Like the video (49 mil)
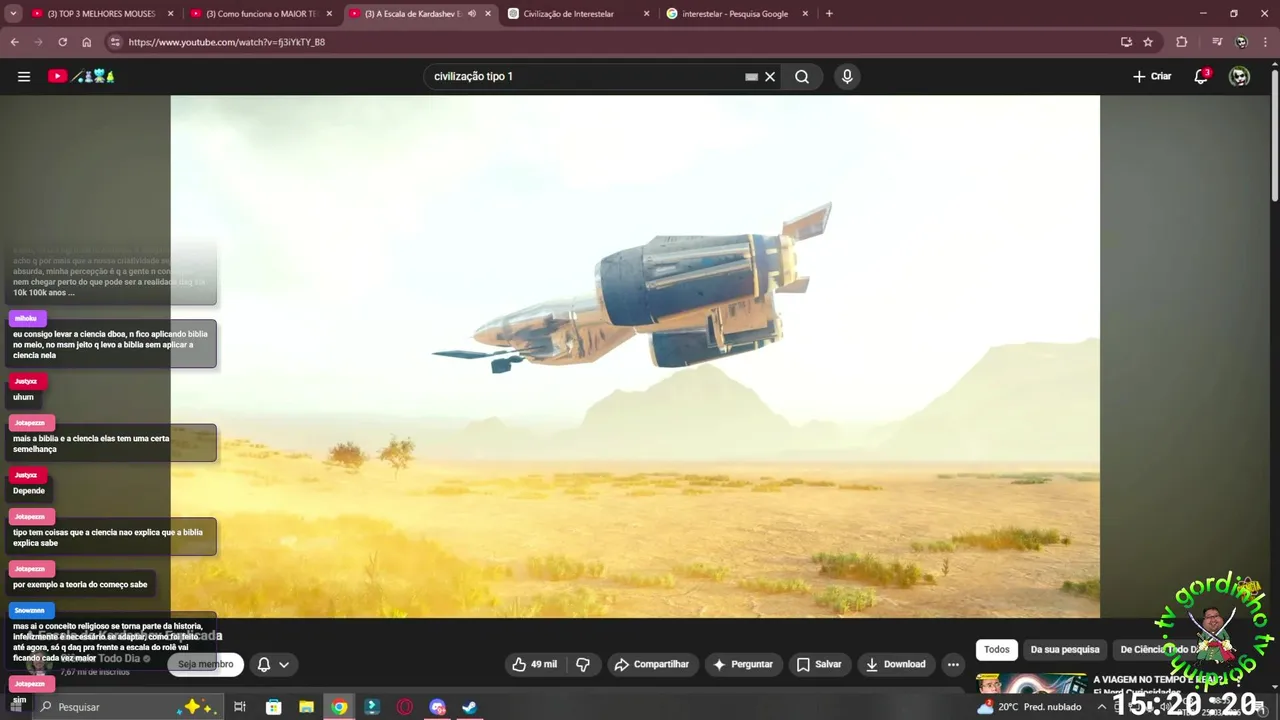This screenshot has width=1280, height=720. [535, 664]
